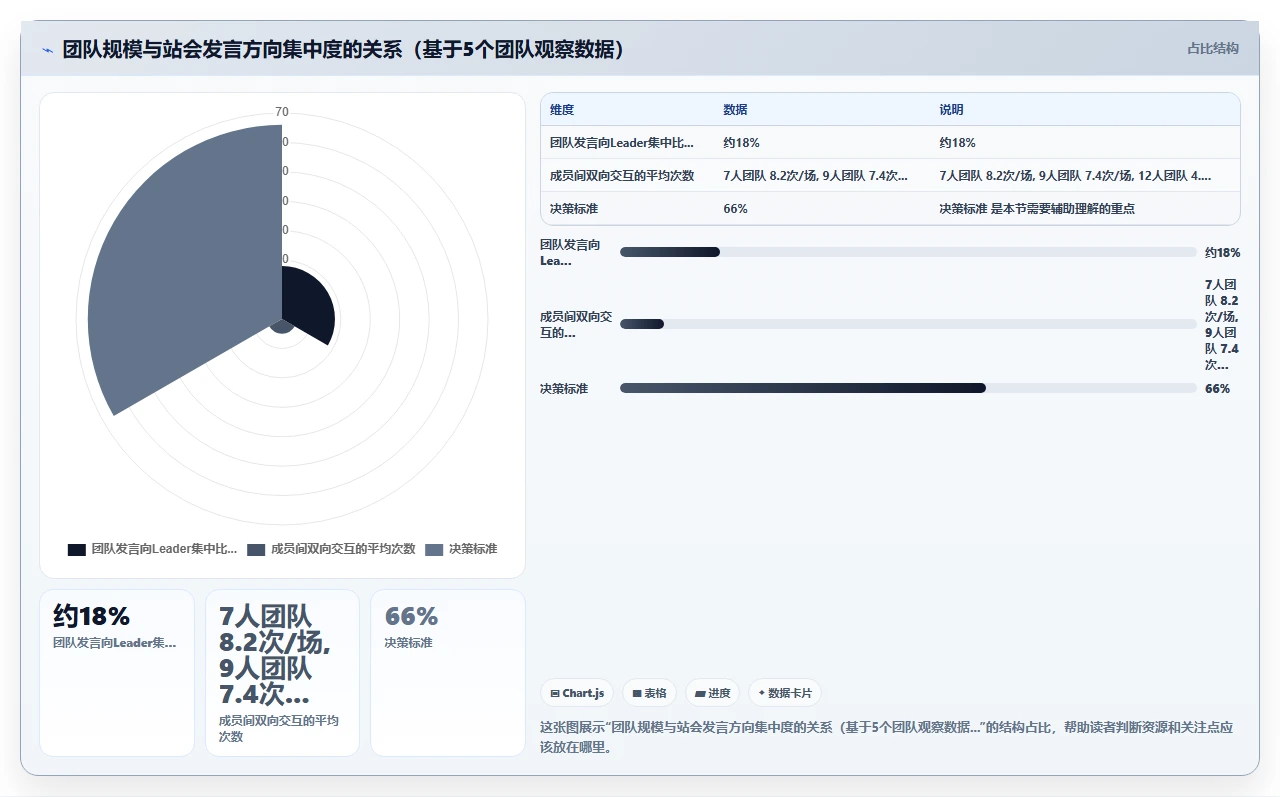Image resolution: width=1280 pixels, height=797 pixels.
Task: Click the 进度 chip
Action: [x=712, y=693]
